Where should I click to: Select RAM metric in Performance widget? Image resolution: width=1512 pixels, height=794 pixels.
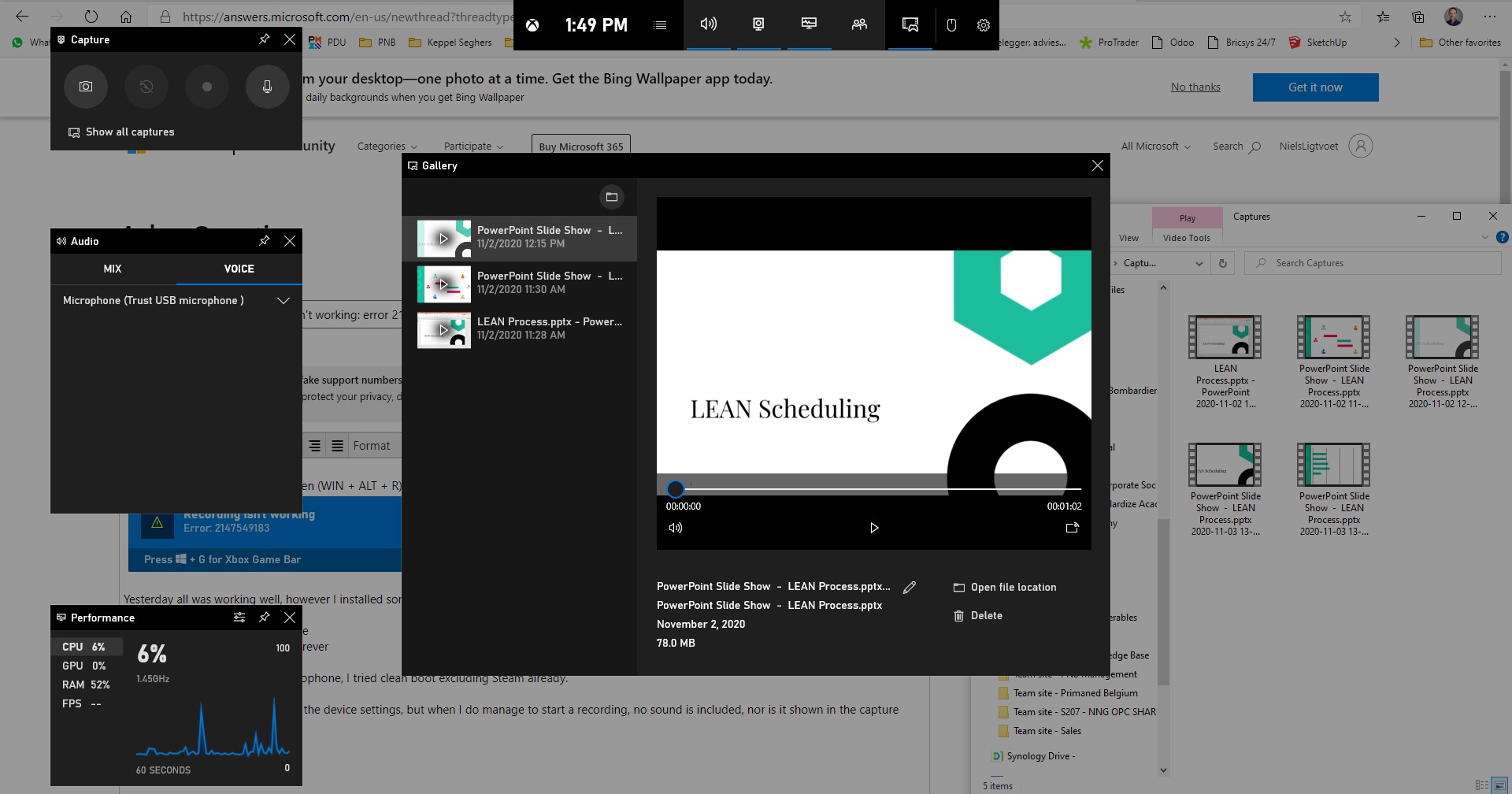pos(86,685)
